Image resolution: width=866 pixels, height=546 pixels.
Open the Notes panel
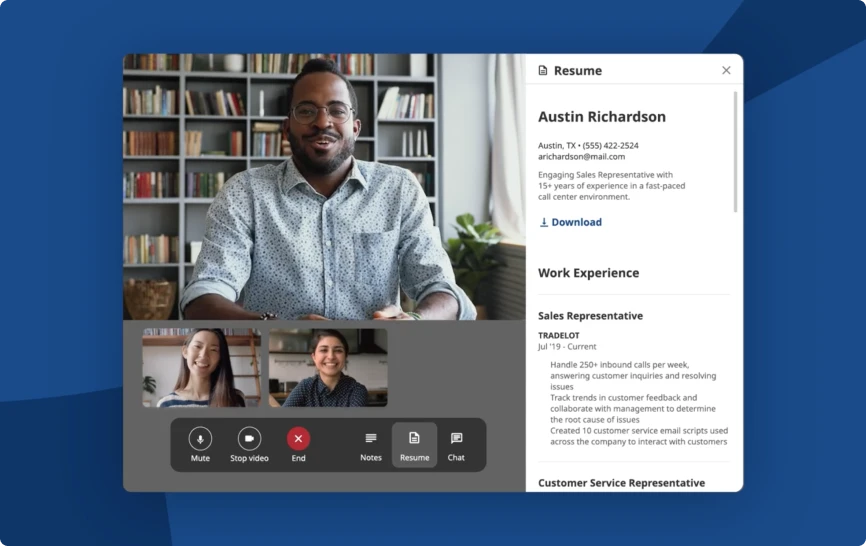click(371, 445)
